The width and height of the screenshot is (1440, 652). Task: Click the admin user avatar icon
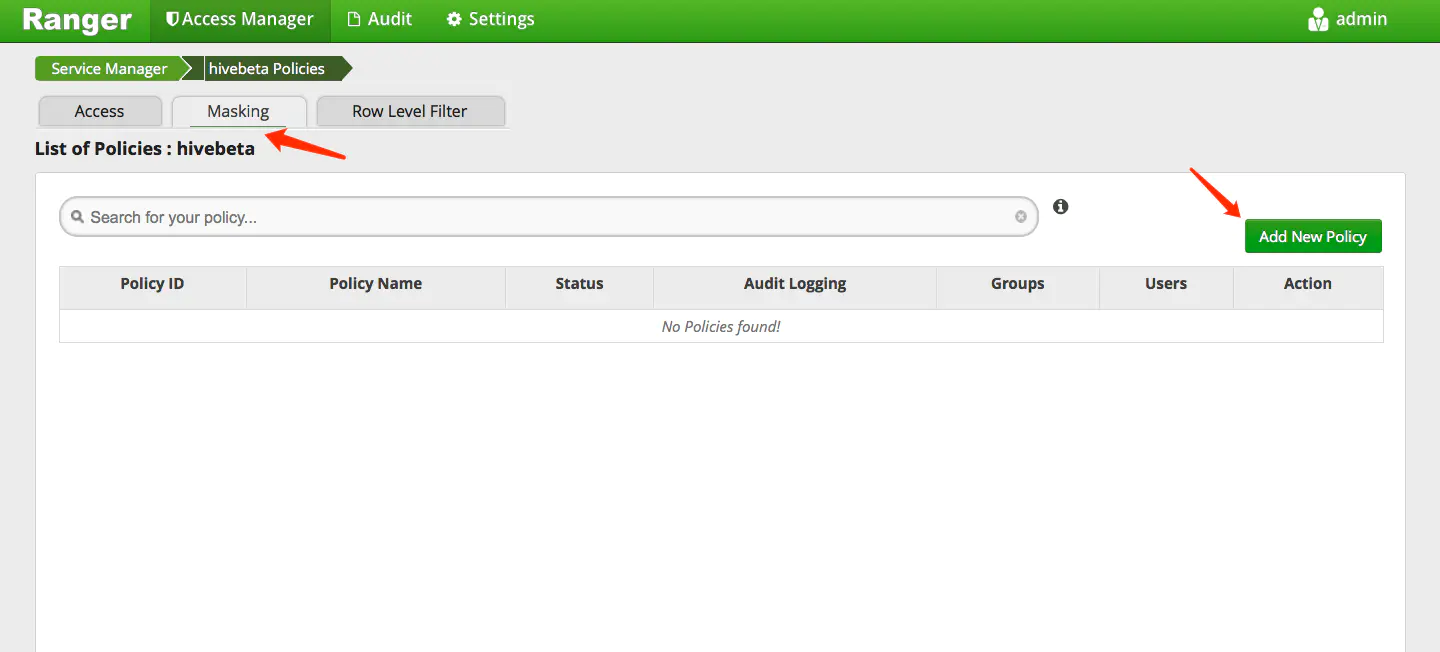coord(1318,20)
